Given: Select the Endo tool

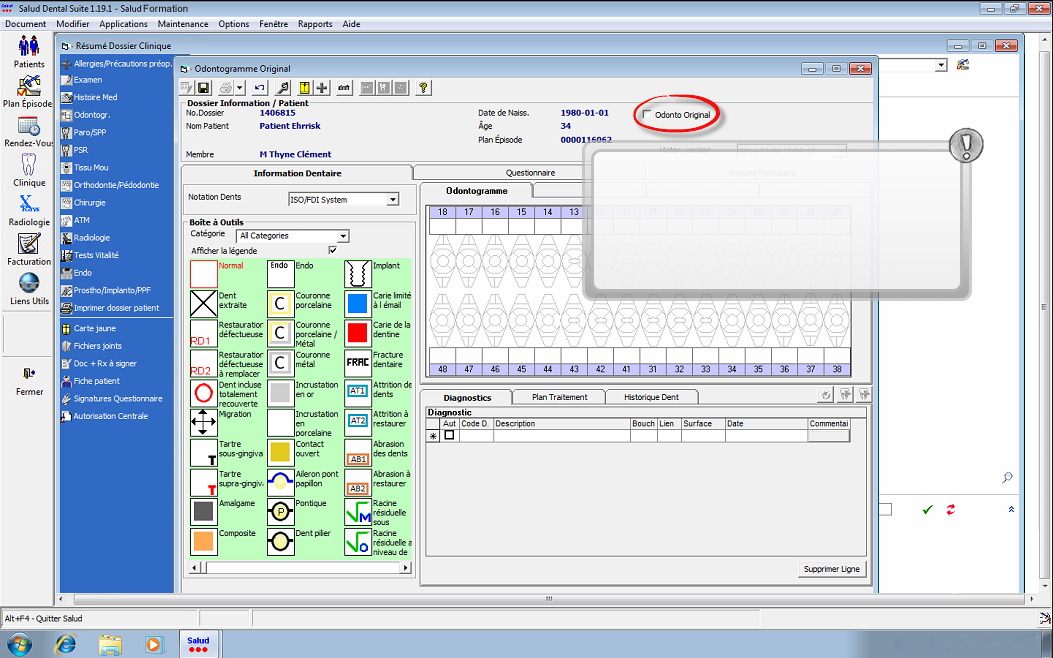Looking at the screenshot, I should tap(281, 274).
